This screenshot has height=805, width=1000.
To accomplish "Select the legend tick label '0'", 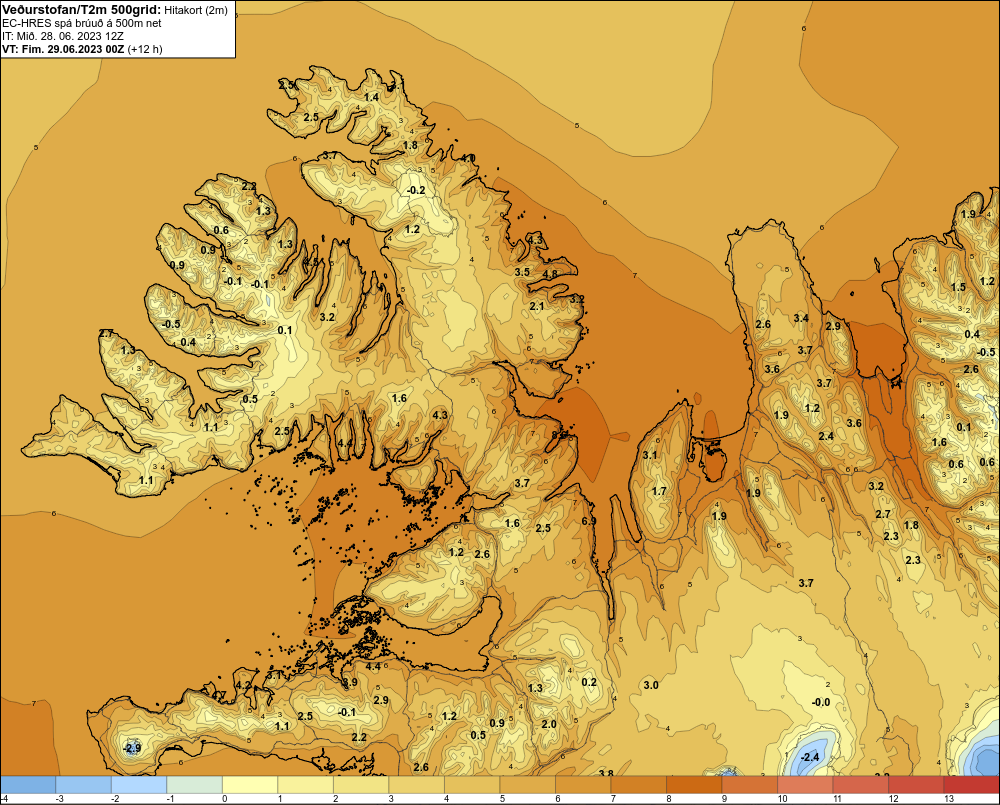I will [x=224, y=799].
